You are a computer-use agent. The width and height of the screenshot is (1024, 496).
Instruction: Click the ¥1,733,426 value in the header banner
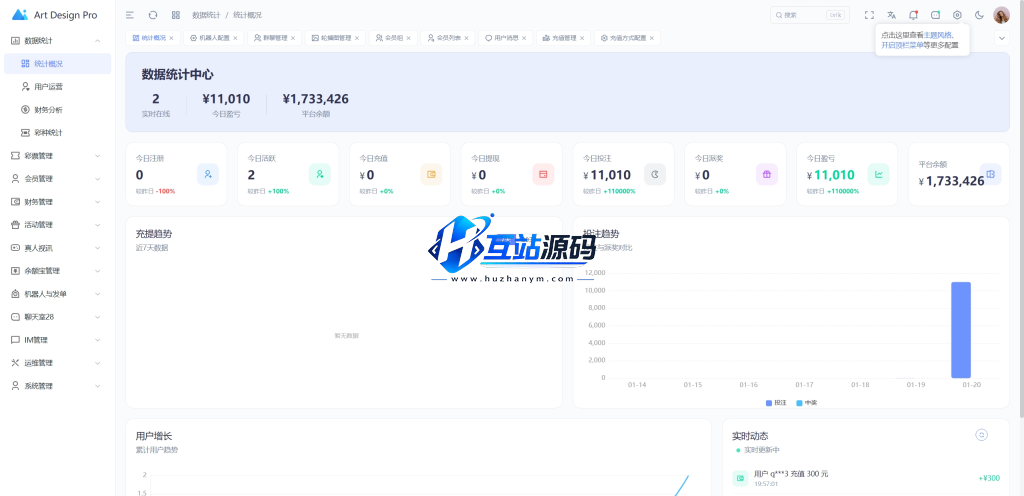(315, 99)
